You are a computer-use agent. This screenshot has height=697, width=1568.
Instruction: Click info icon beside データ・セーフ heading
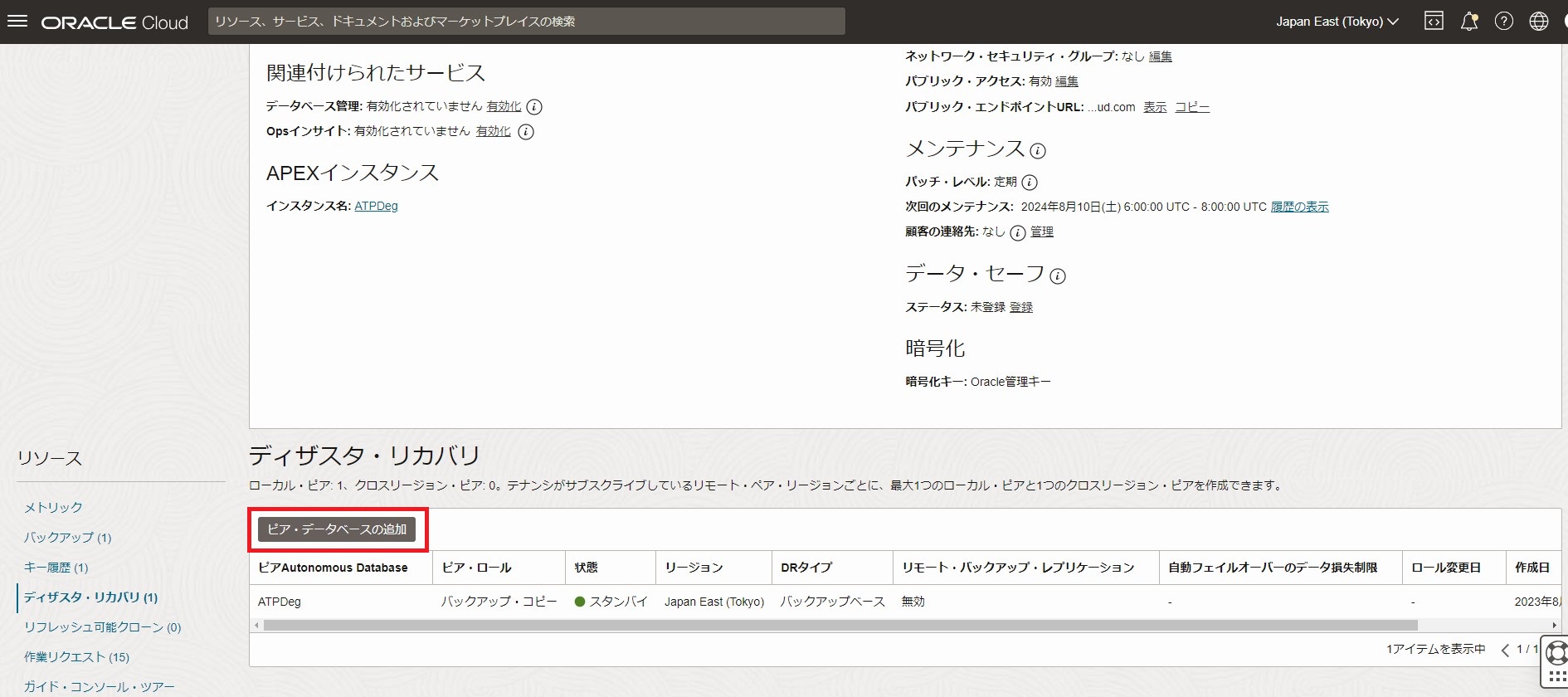click(x=1058, y=276)
